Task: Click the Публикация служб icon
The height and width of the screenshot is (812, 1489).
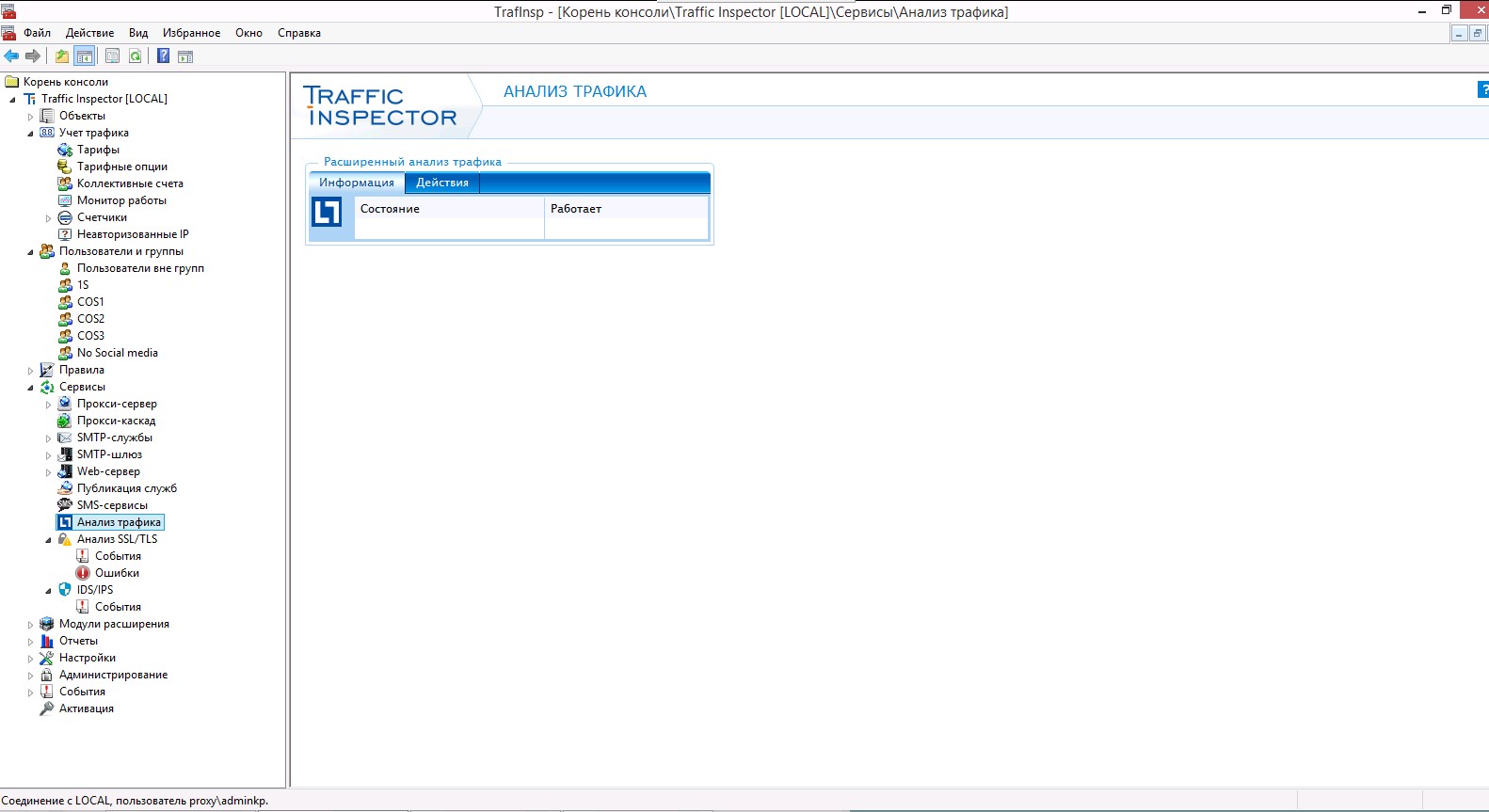Action: [65, 488]
